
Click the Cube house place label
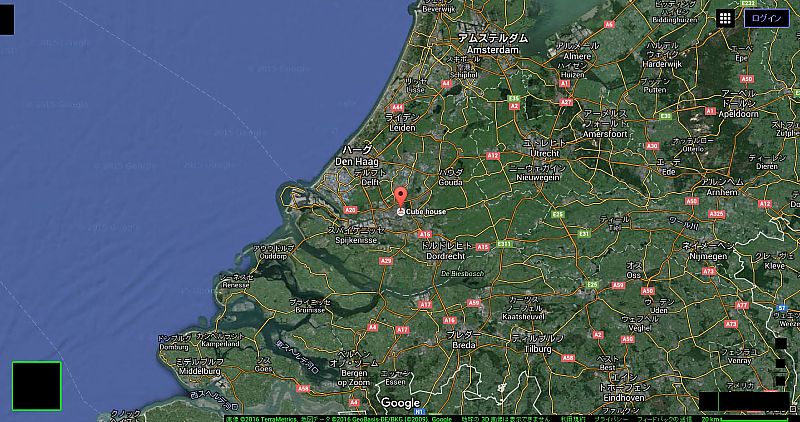tap(426, 212)
